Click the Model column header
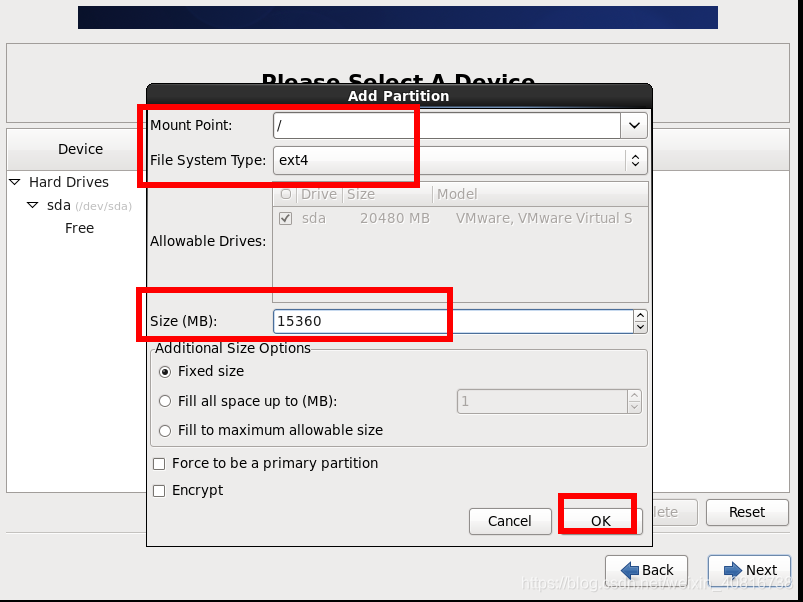 [541, 195]
